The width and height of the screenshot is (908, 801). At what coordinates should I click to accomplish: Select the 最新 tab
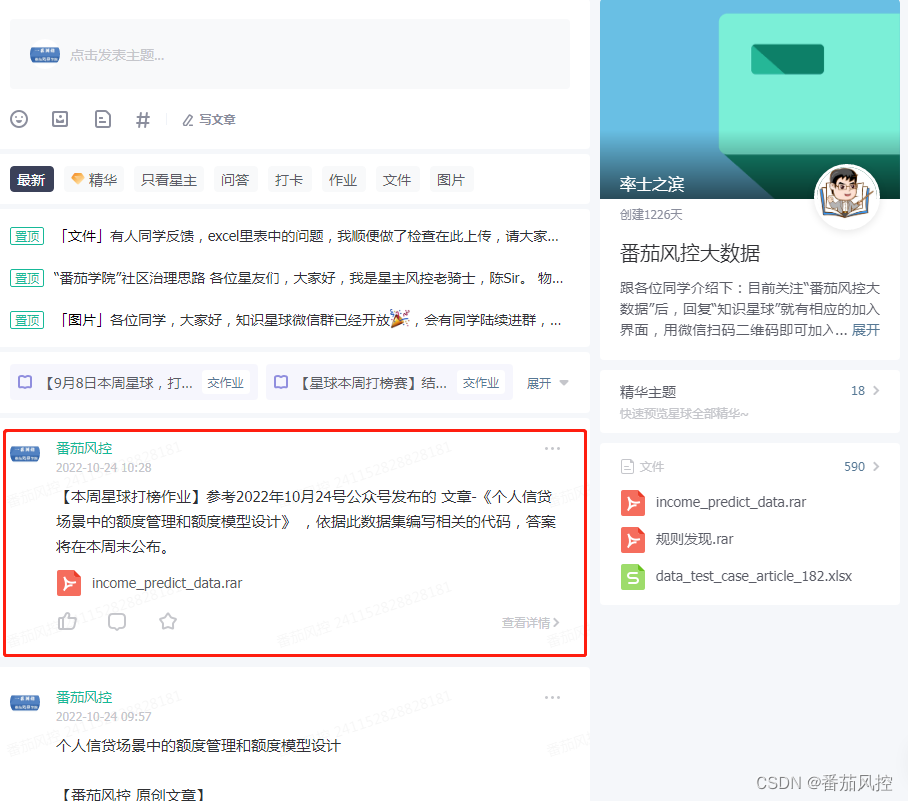[x=31, y=180]
